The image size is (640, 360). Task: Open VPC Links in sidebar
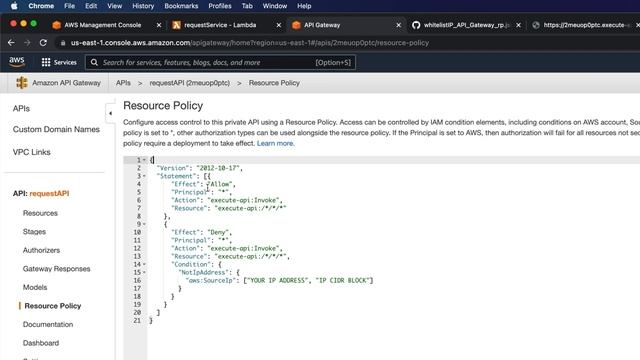[x=31, y=152]
